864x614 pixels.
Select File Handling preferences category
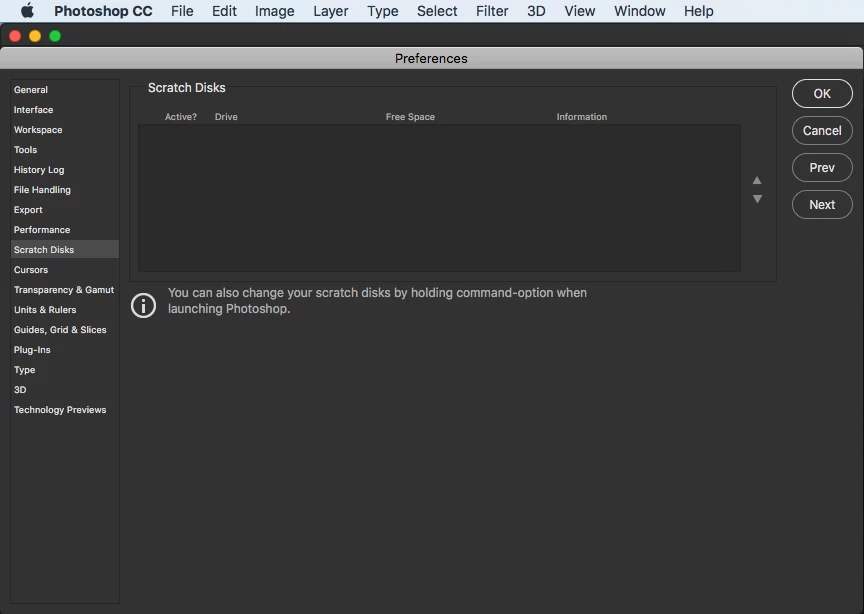pyautogui.click(x=64, y=190)
